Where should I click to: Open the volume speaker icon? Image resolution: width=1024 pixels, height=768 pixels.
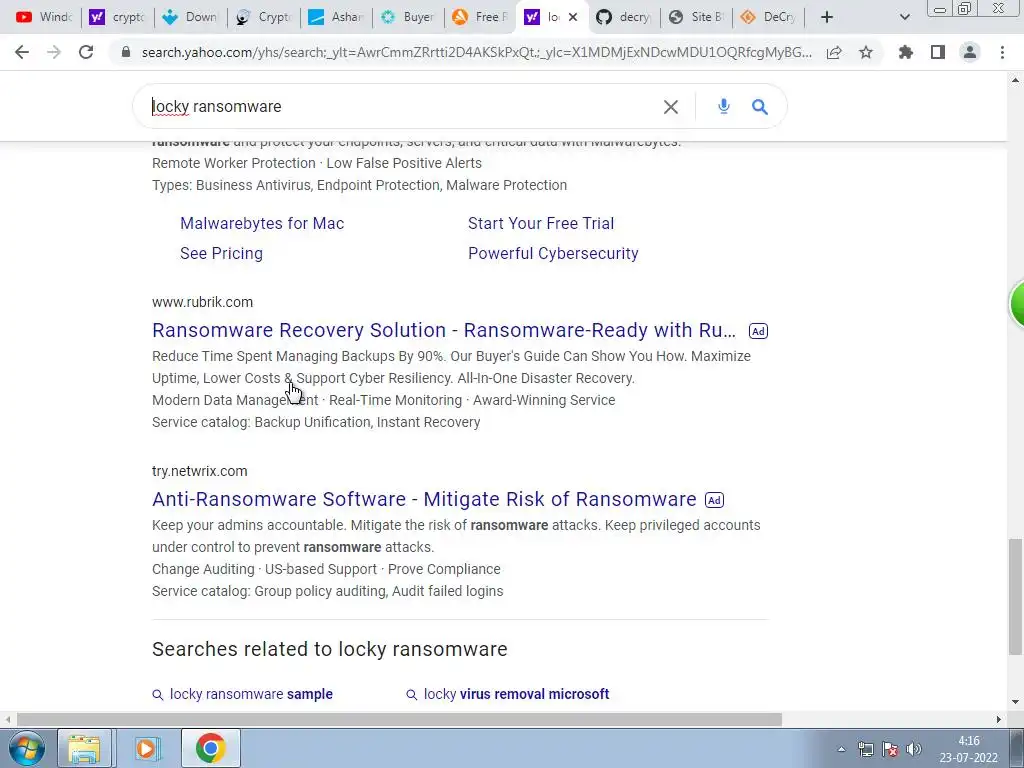pyautogui.click(x=914, y=749)
